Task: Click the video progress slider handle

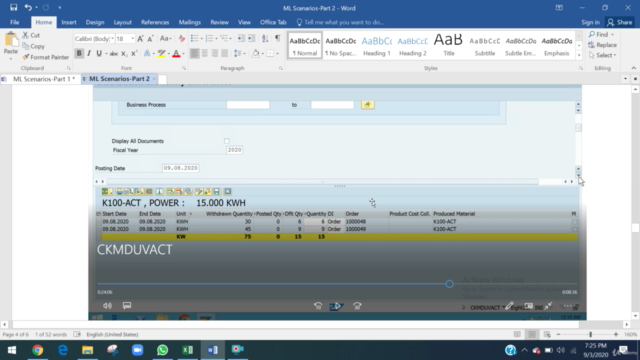Action: coord(449,284)
